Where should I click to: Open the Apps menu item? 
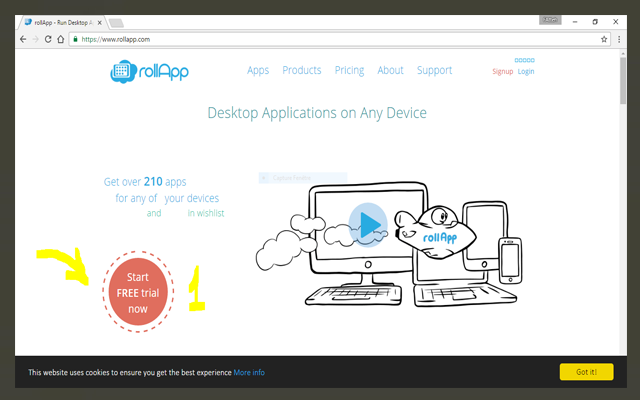point(258,70)
